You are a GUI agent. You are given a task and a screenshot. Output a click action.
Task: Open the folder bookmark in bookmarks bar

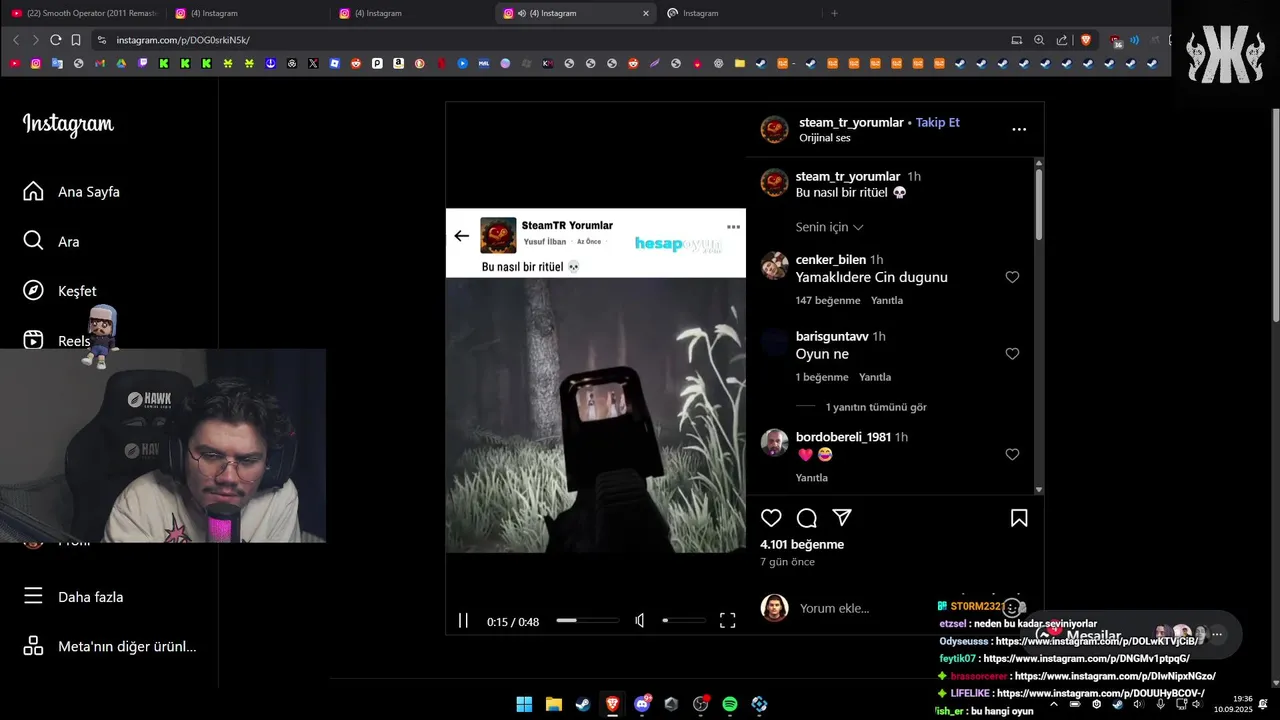pos(740,63)
